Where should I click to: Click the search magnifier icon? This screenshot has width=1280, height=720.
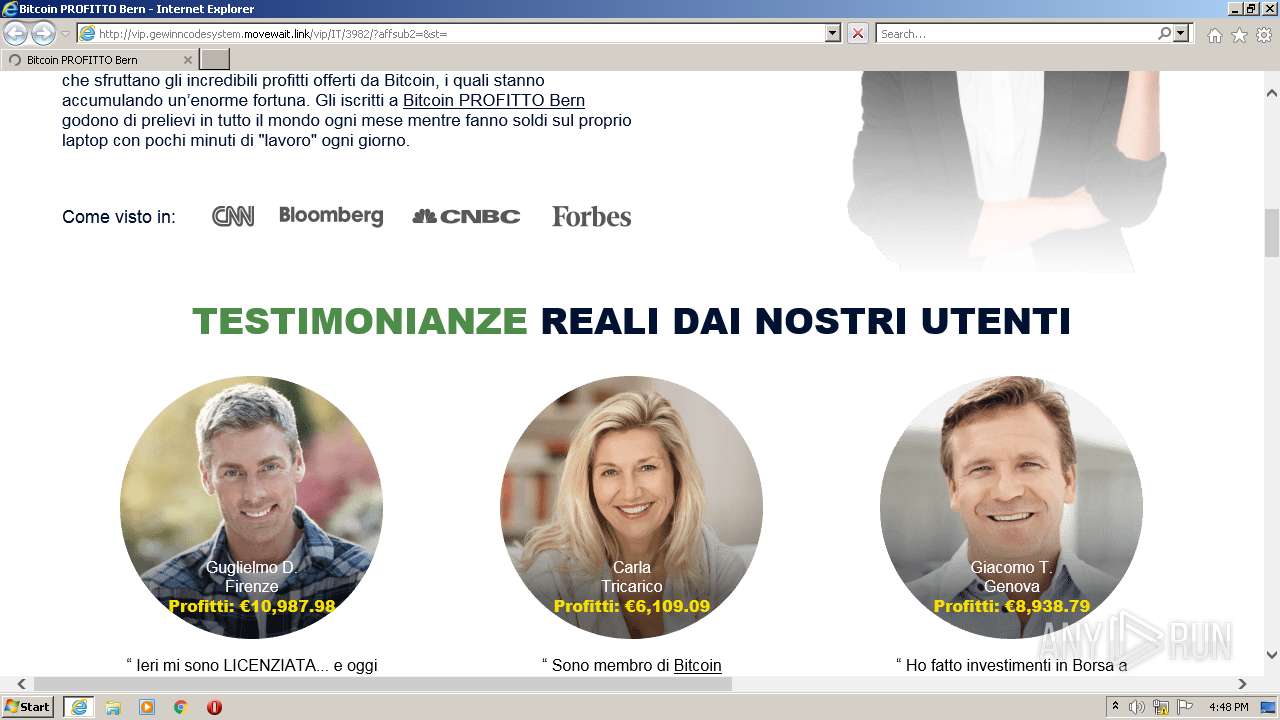click(1164, 34)
